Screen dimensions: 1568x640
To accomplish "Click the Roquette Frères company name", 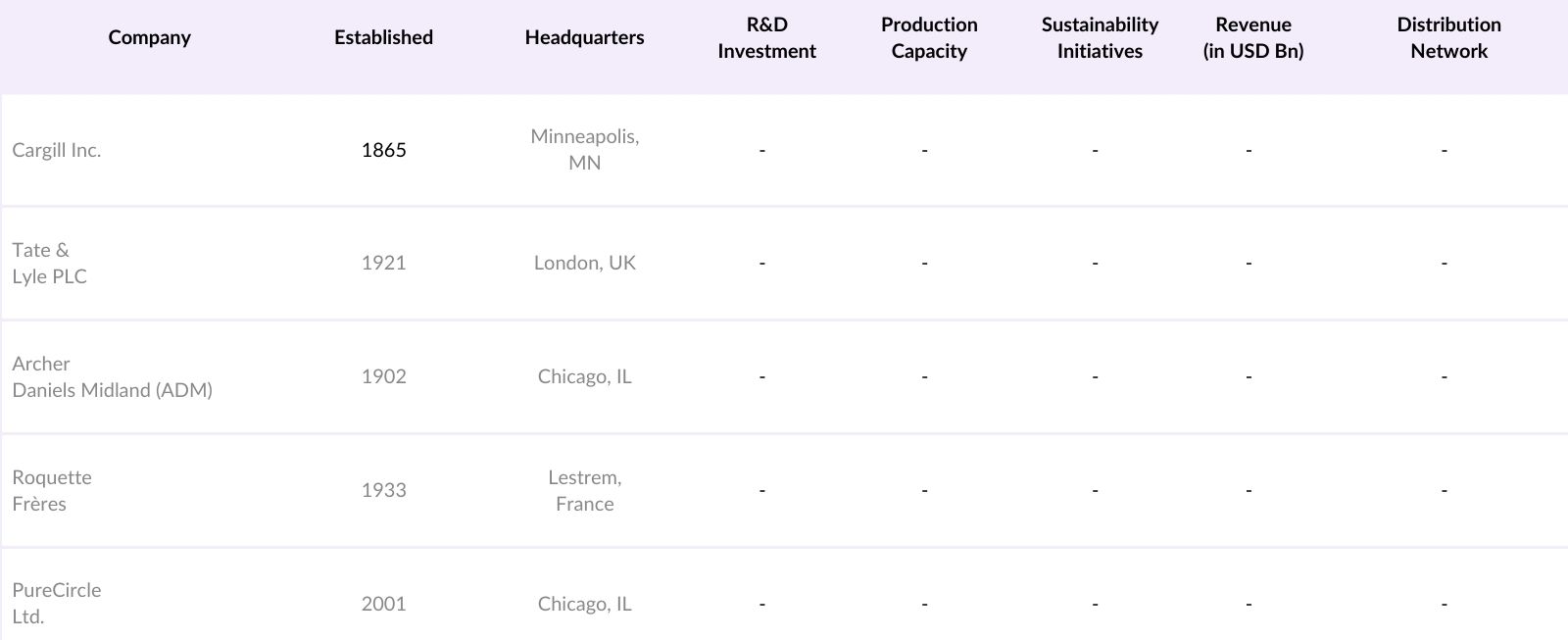I will [52, 490].
